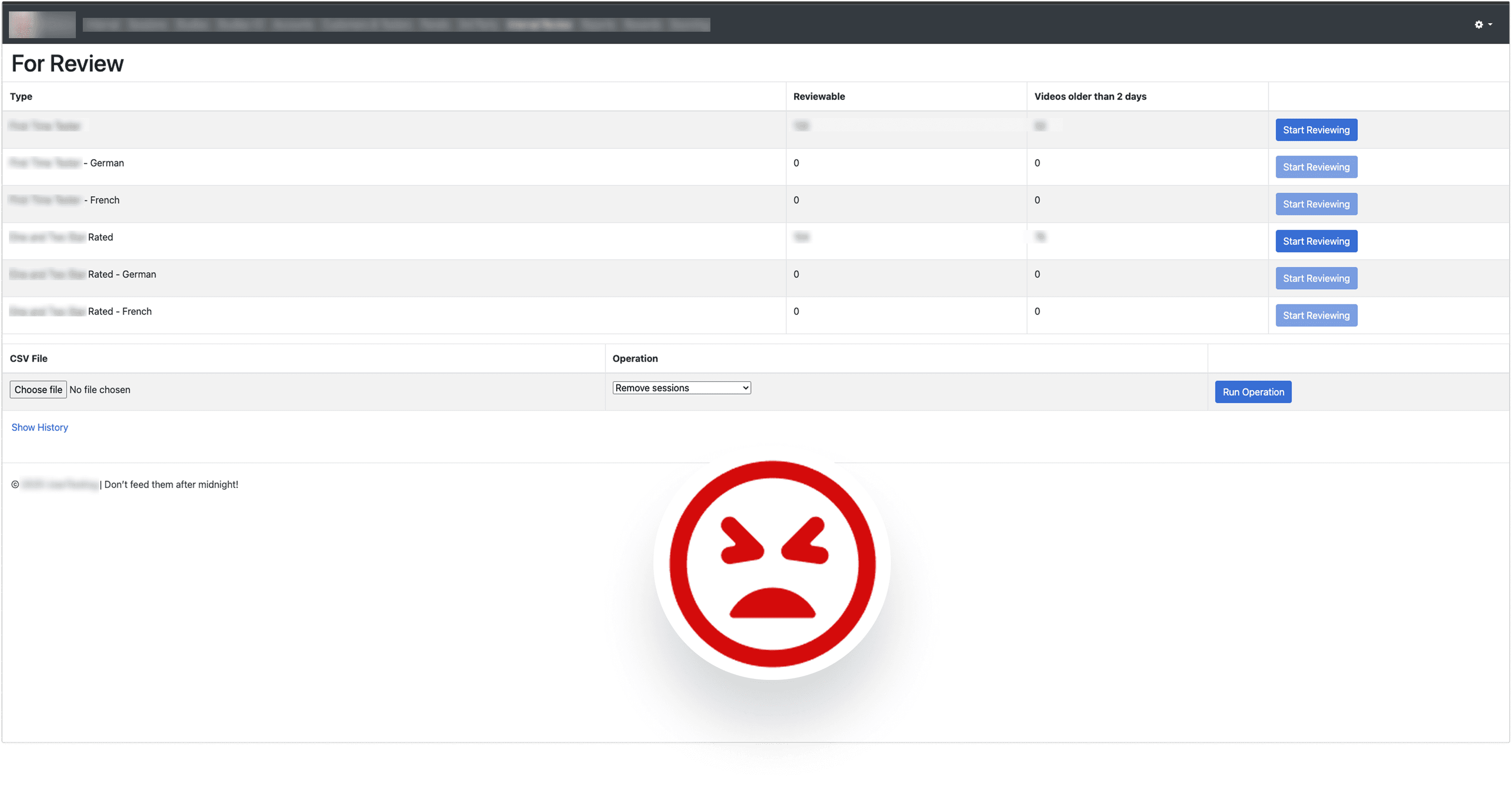Click the Type column header
The image size is (1512, 788).
[x=21, y=96]
